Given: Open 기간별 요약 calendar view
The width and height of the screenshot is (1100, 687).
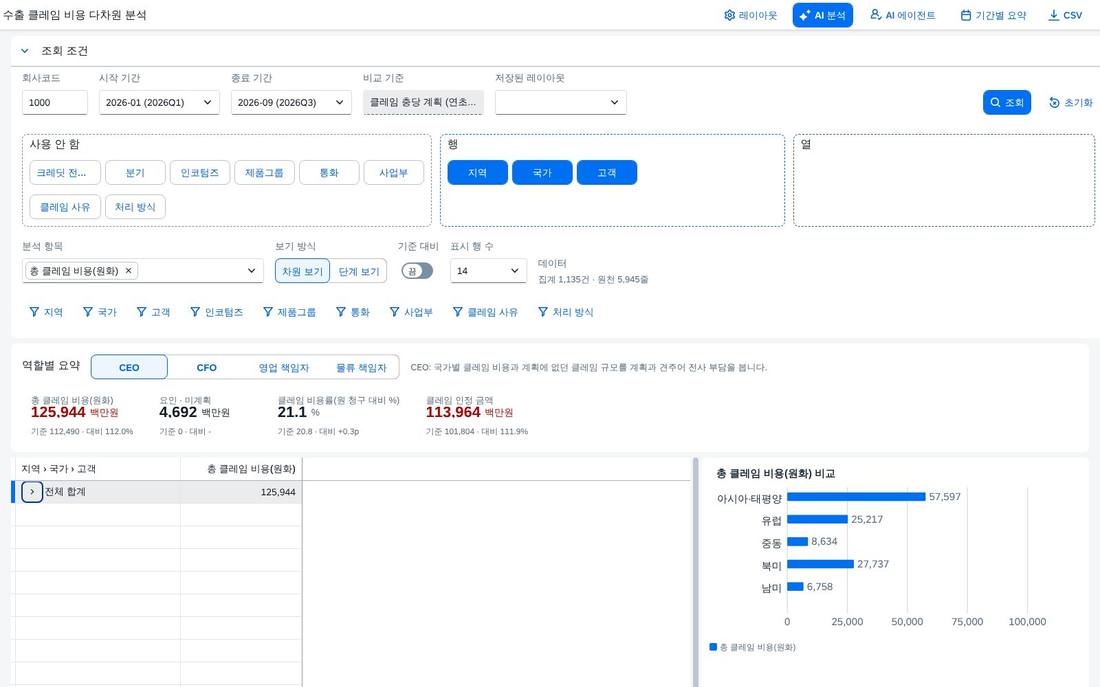Looking at the screenshot, I should point(993,15).
